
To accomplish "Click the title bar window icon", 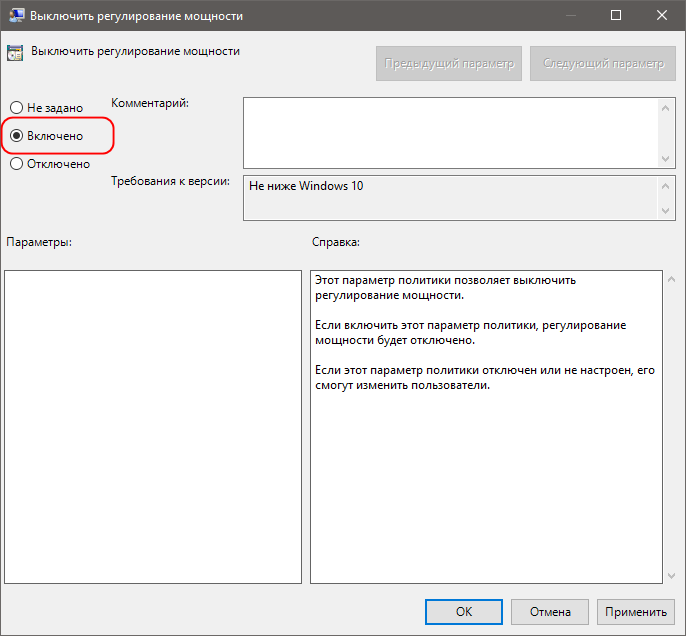I will [x=16, y=15].
